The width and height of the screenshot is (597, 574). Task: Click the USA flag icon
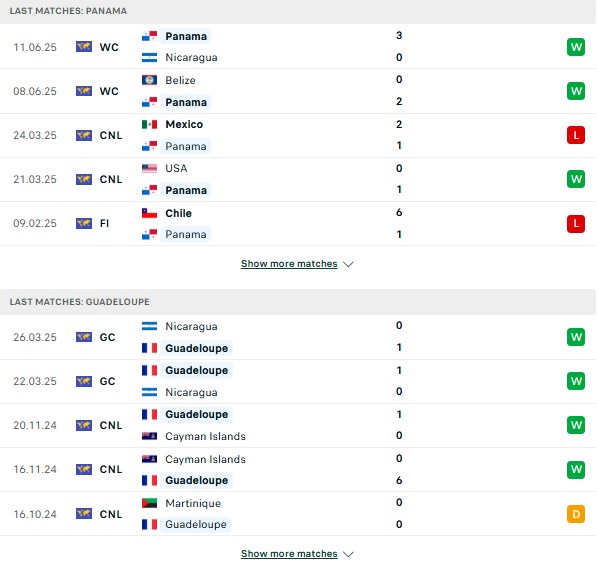coord(149,168)
